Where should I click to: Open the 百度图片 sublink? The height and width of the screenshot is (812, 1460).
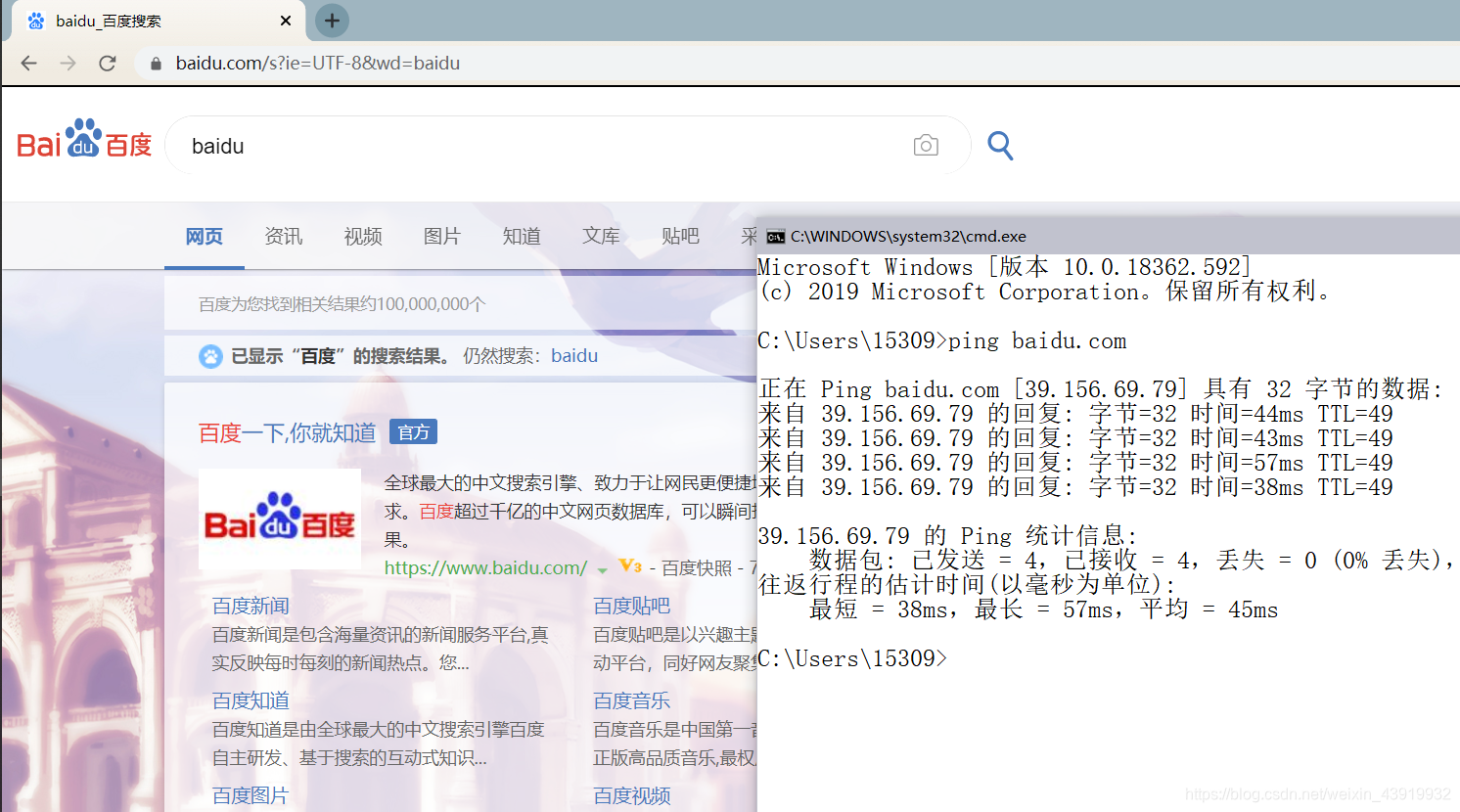(251, 796)
